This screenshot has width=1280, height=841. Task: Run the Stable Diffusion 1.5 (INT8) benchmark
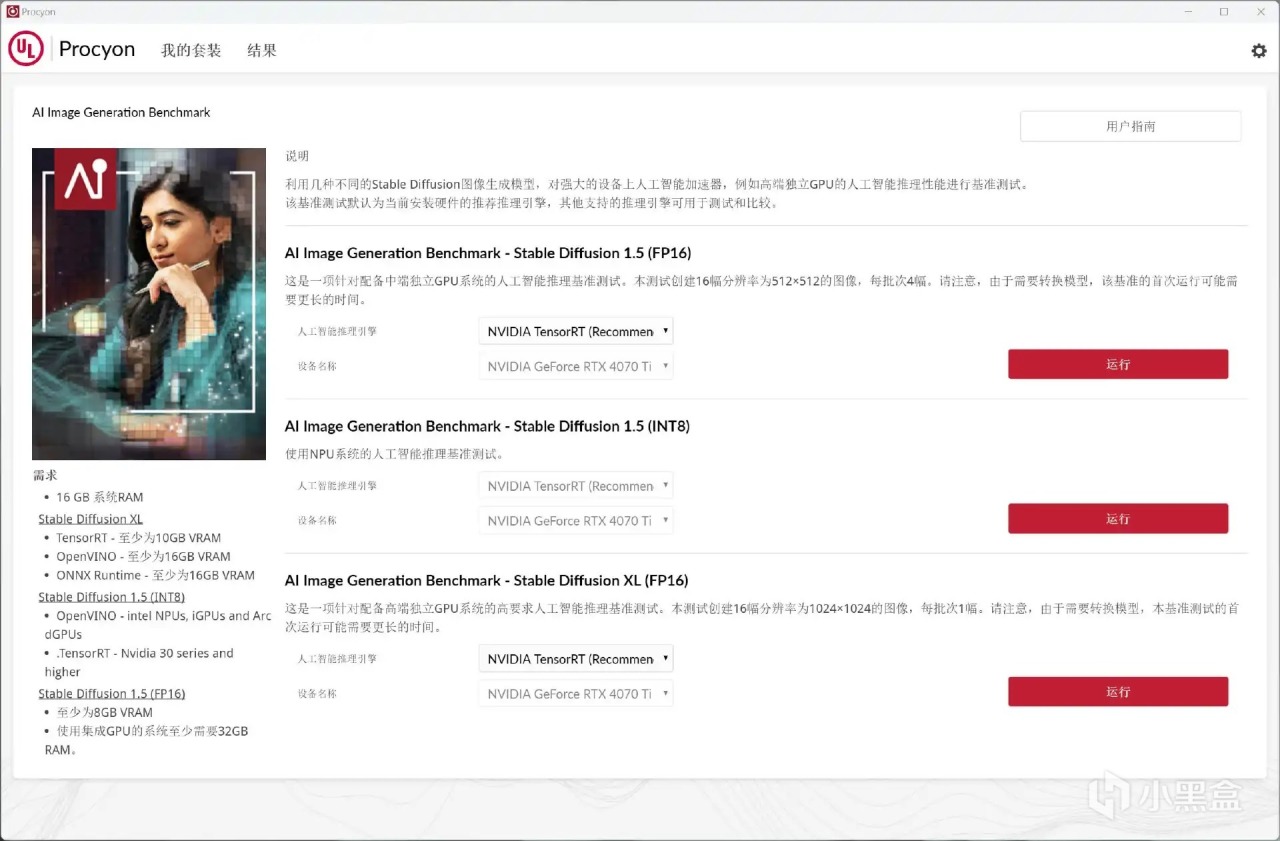pos(1118,518)
